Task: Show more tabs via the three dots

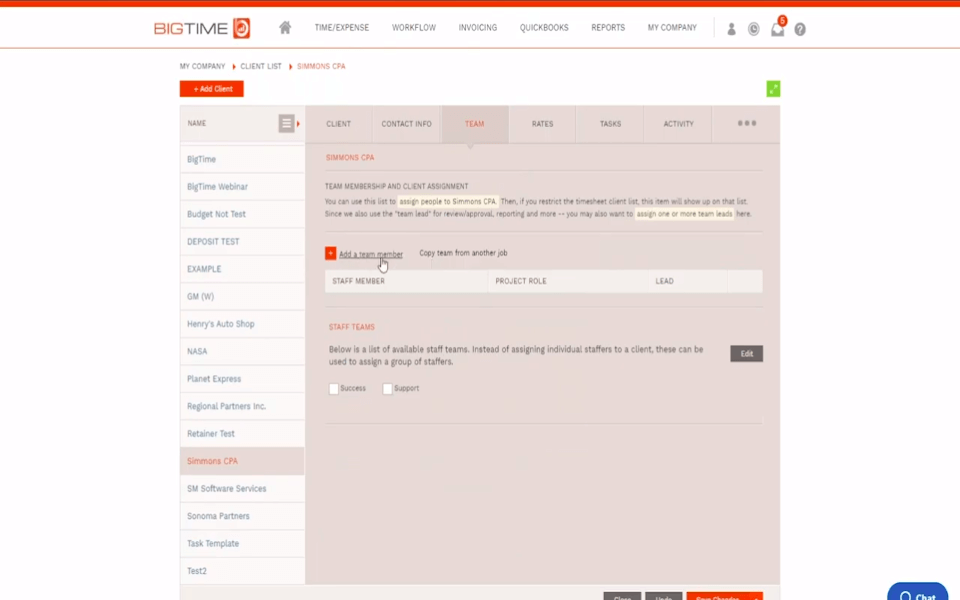Action: pos(746,124)
